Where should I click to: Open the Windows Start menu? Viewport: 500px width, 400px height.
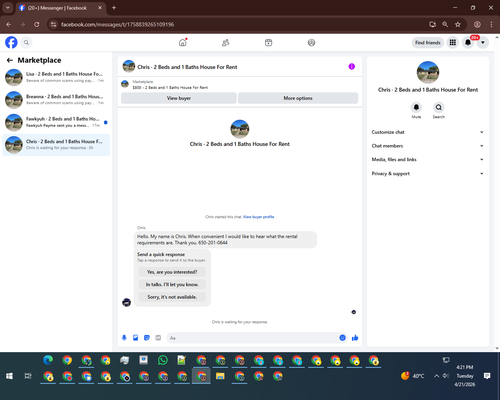tap(9, 376)
